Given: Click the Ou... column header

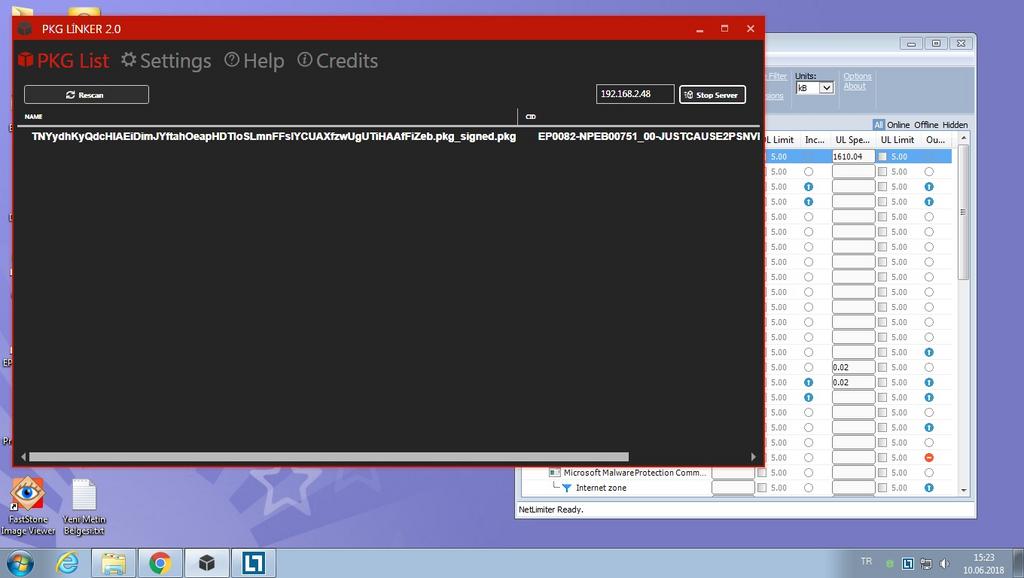Looking at the screenshot, I should pos(935,140).
